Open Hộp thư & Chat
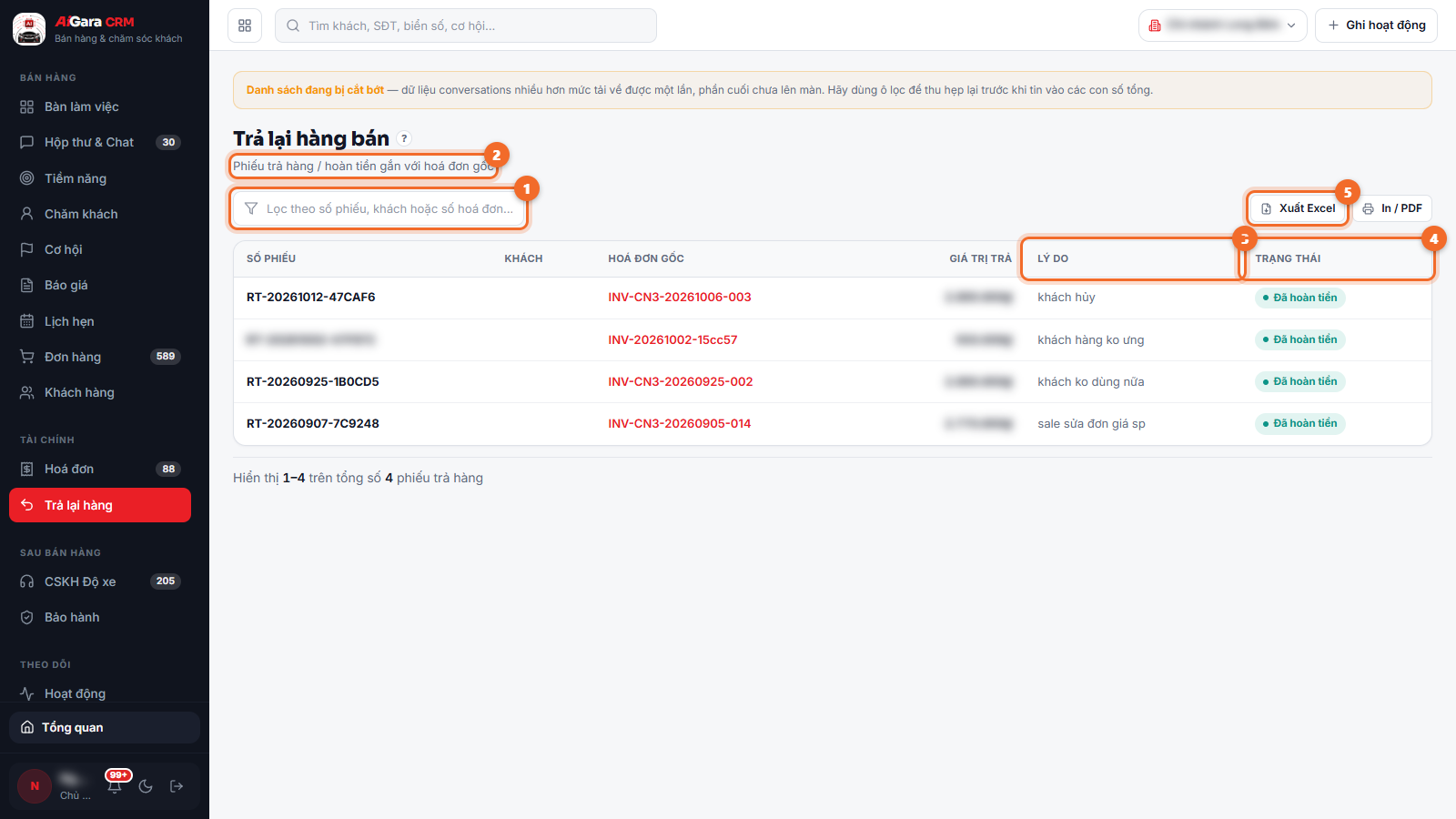This screenshot has height=819, width=1456. click(100, 143)
